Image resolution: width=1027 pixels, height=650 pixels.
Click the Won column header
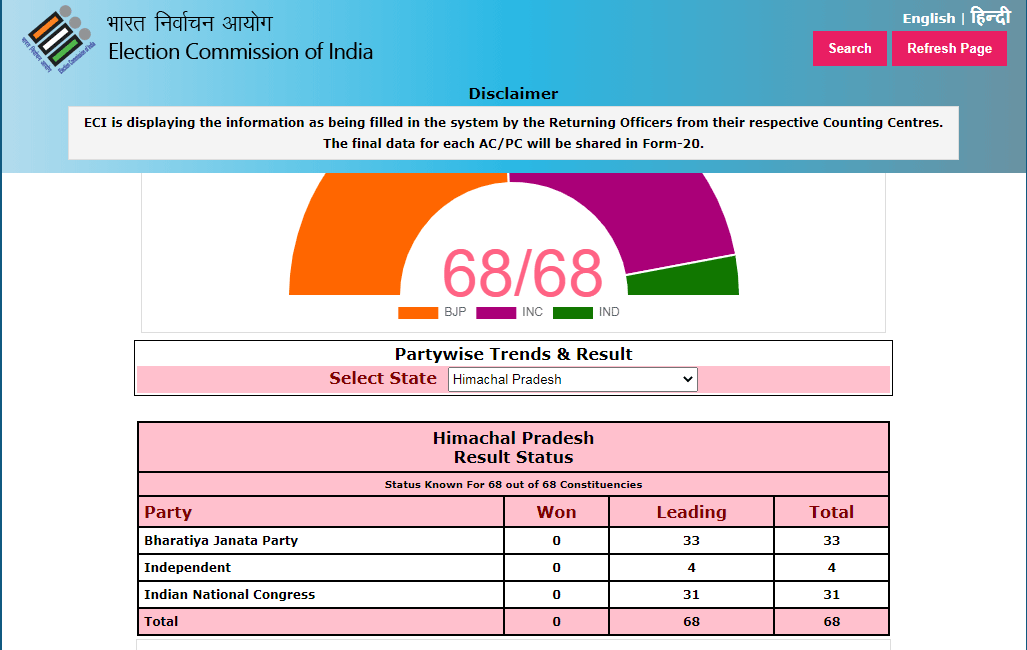556,512
